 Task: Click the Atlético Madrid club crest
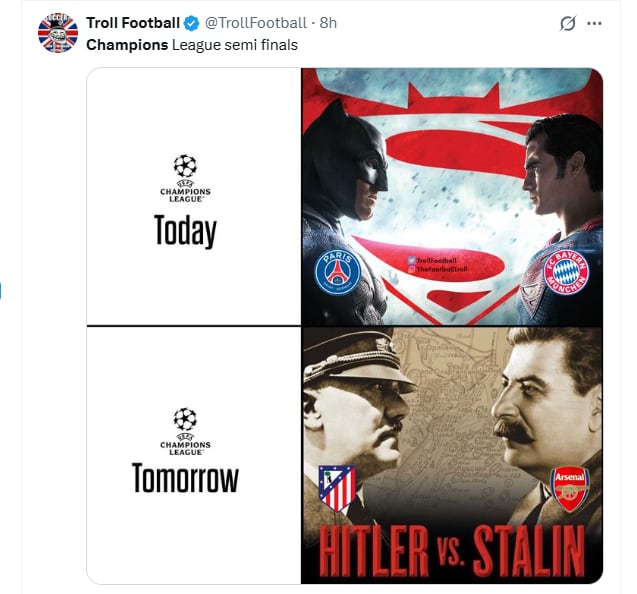[x=336, y=489]
